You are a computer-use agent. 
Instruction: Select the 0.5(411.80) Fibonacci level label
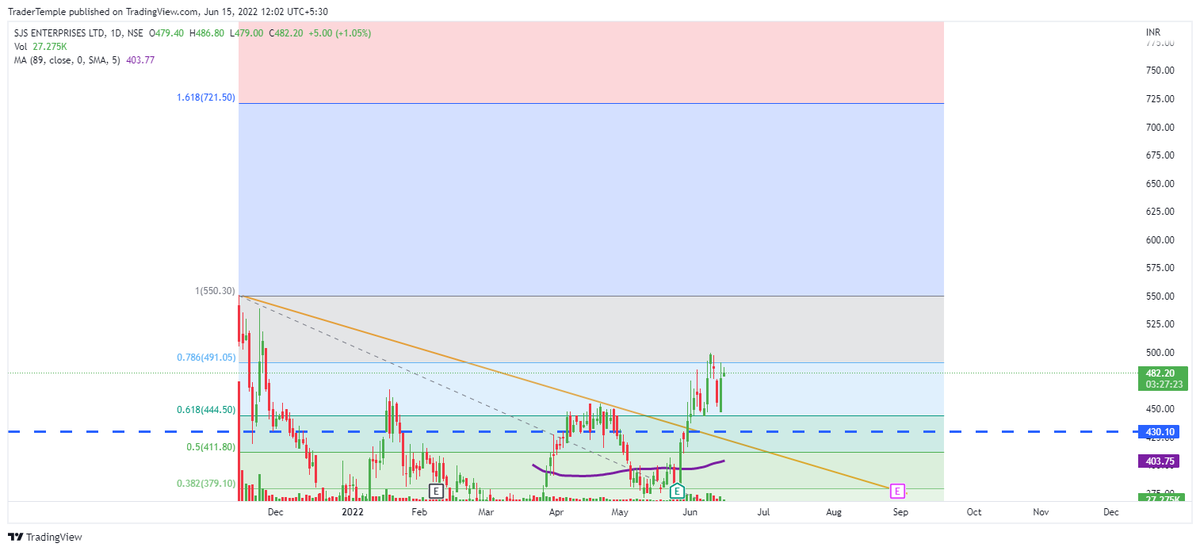pyautogui.click(x=210, y=447)
